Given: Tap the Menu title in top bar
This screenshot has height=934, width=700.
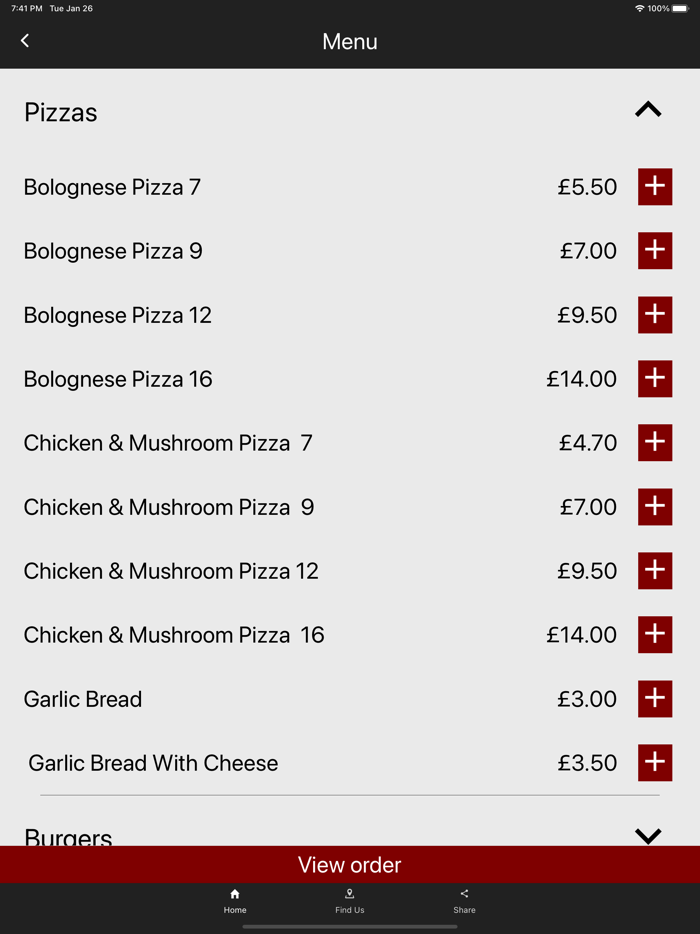Looking at the screenshot, I should (349, 41).
